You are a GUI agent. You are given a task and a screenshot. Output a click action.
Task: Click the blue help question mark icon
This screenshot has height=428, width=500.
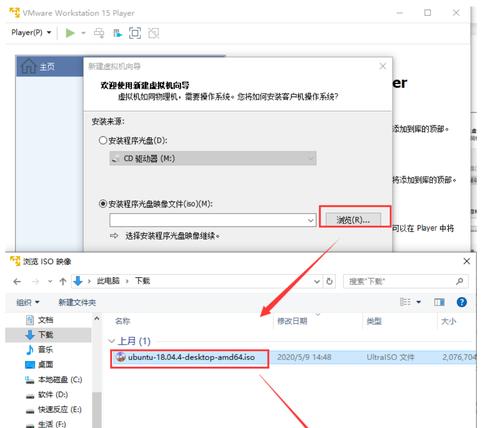(462, 302)
